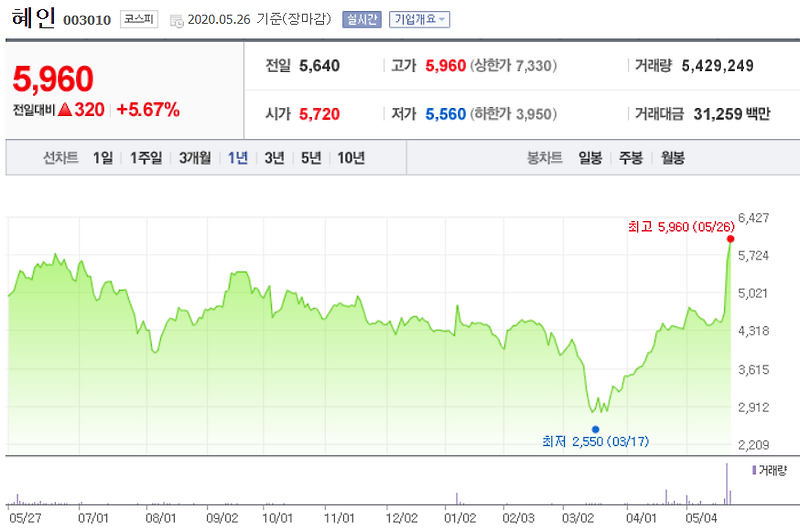This screenshot has width=800, height=531.
Task: Open the 일봉 candlestick chart
Action: pos(590,158)
